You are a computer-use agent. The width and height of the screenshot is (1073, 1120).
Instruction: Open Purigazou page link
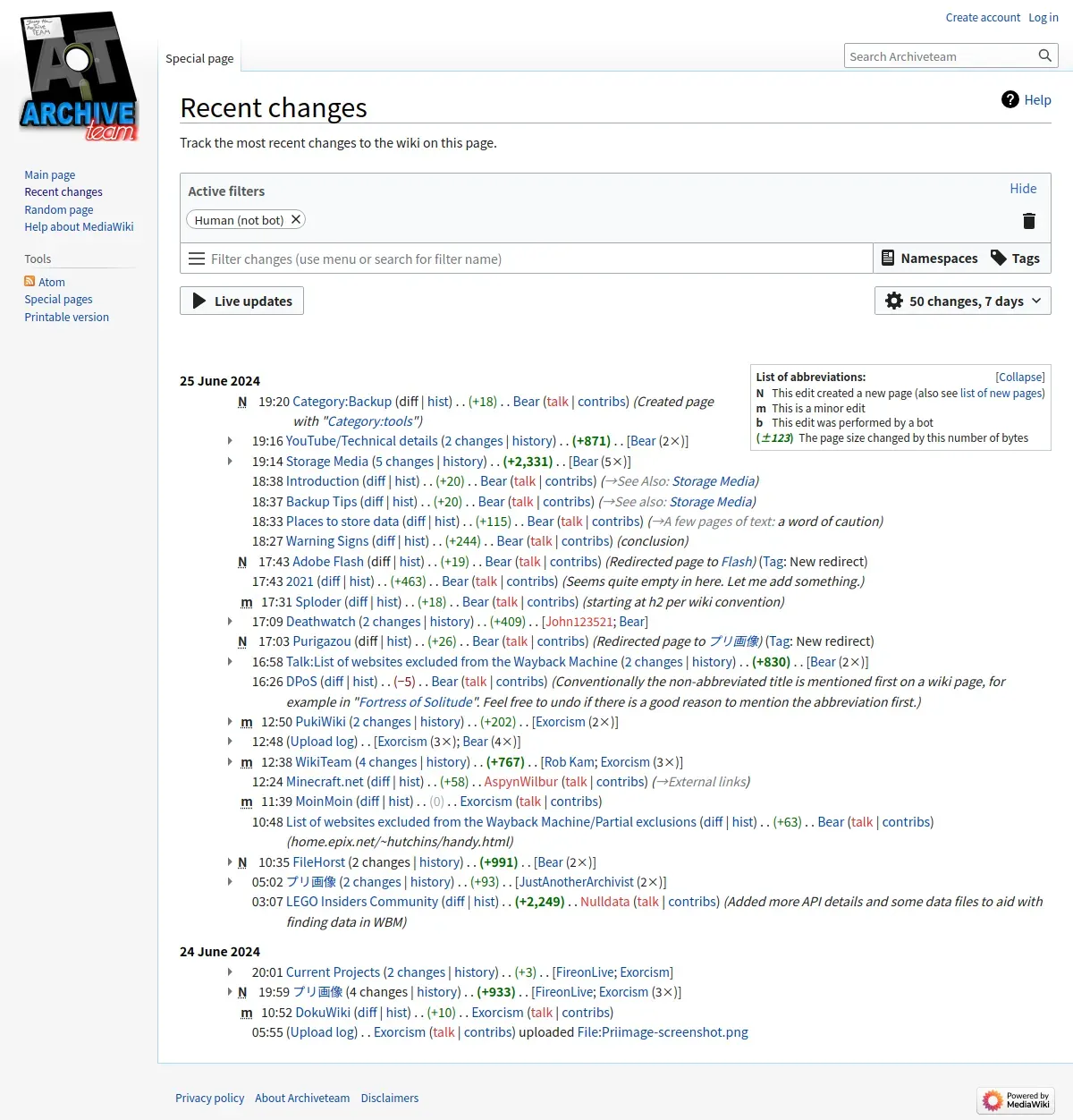322,641
